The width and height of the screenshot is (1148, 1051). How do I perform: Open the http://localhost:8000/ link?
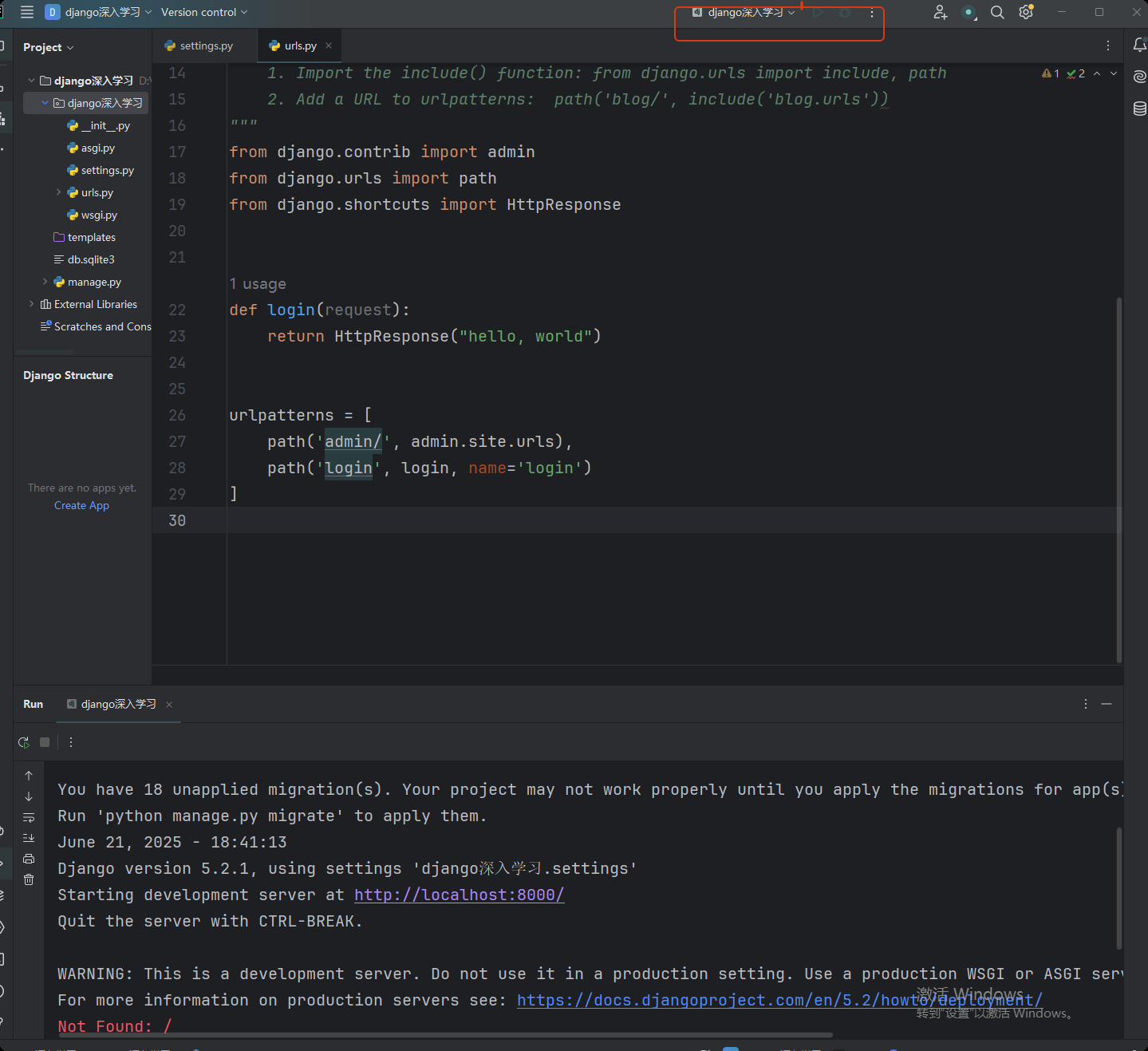point(459,895)
